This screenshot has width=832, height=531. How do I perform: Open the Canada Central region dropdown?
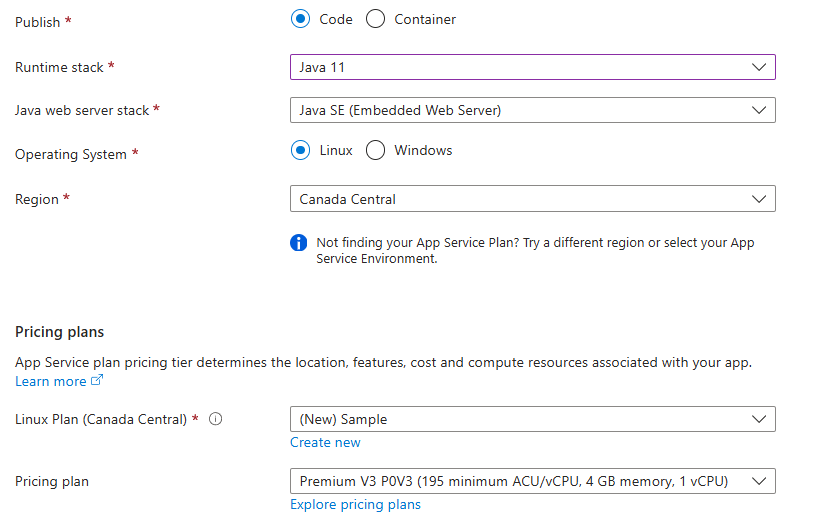(520, 199)
